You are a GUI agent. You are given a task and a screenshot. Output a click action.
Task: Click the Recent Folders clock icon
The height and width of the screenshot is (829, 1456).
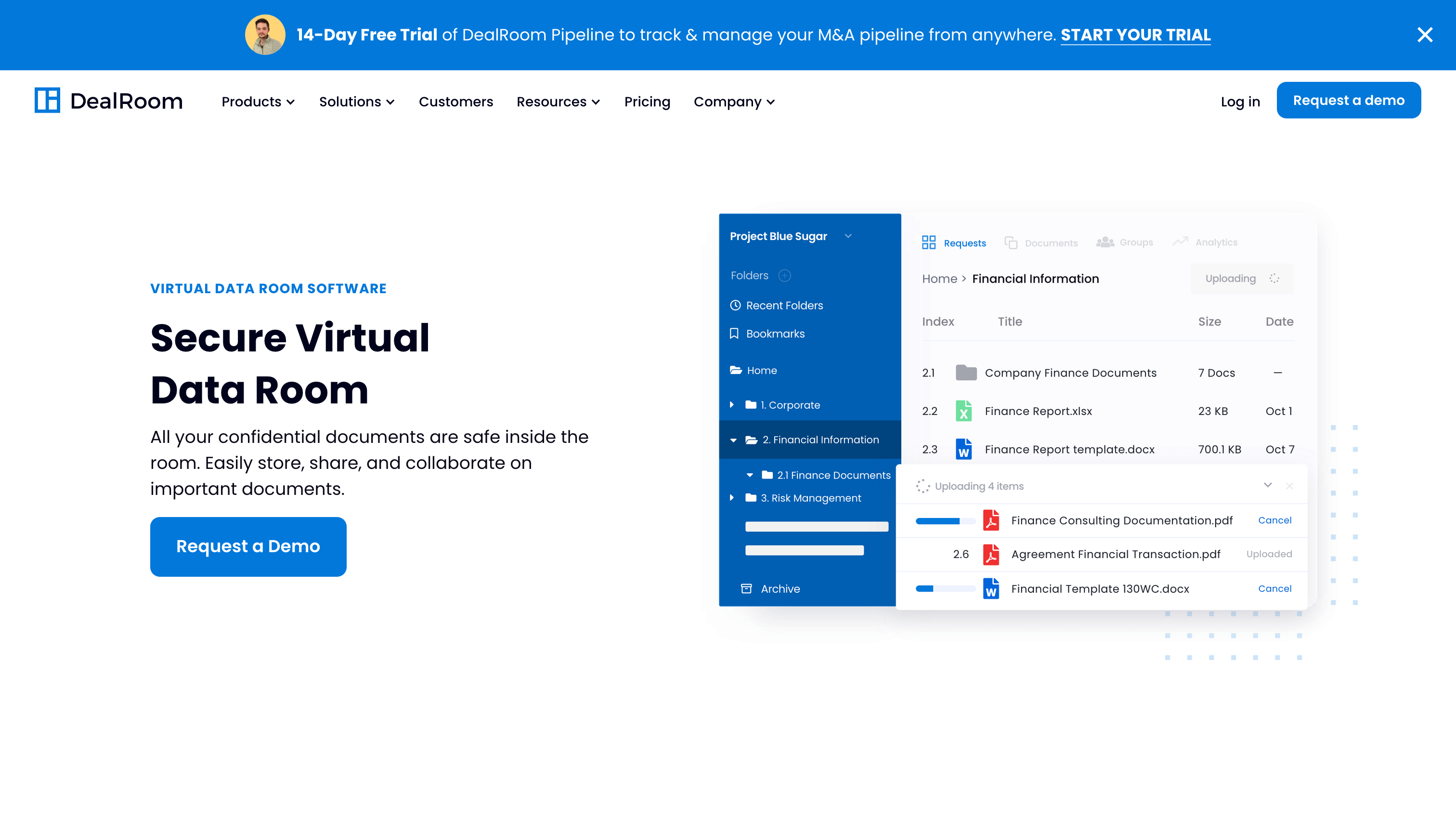point(735,305)
